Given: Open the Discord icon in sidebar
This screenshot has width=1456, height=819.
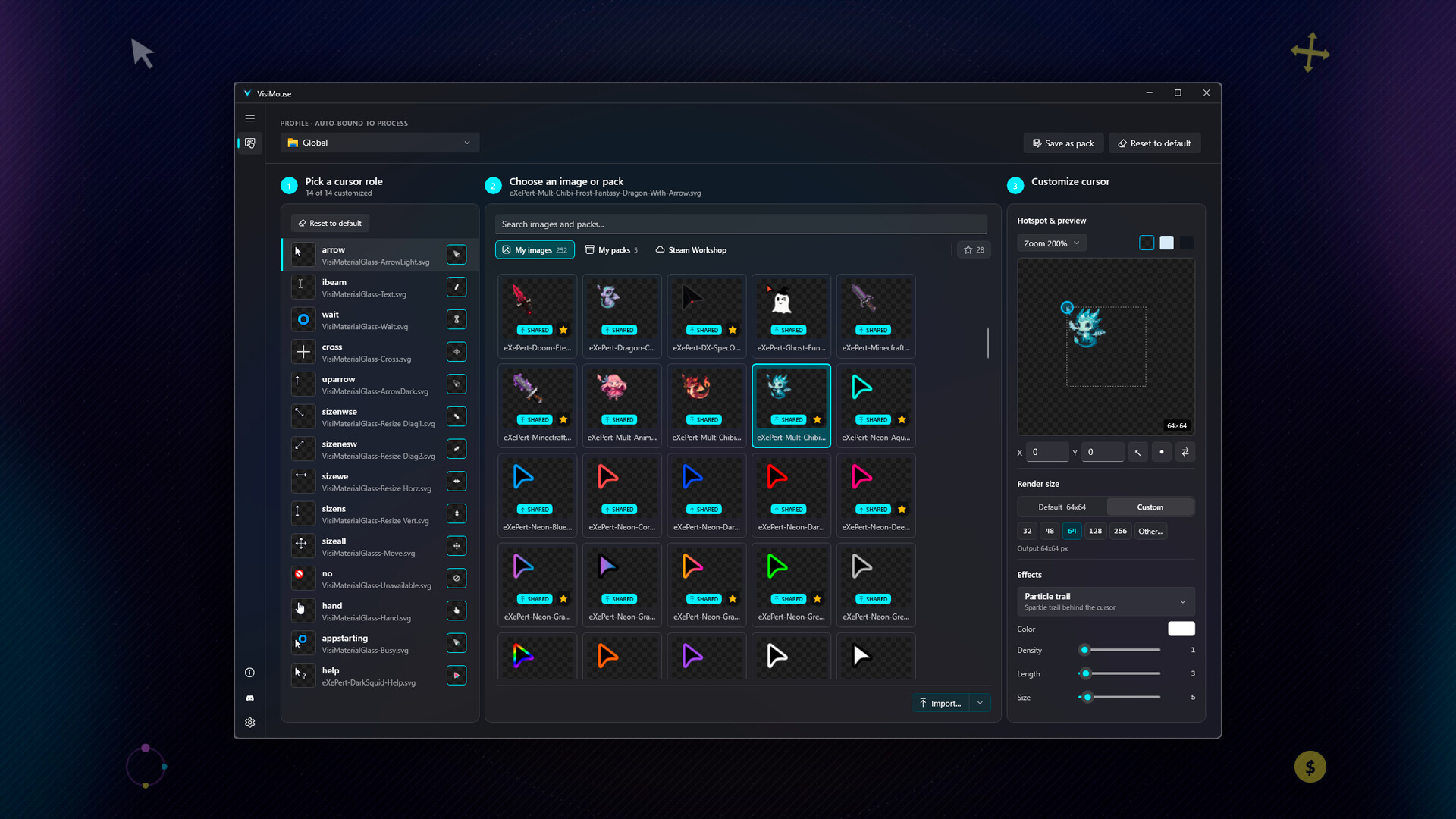Looking at the screenshot, I should point(249,698).
